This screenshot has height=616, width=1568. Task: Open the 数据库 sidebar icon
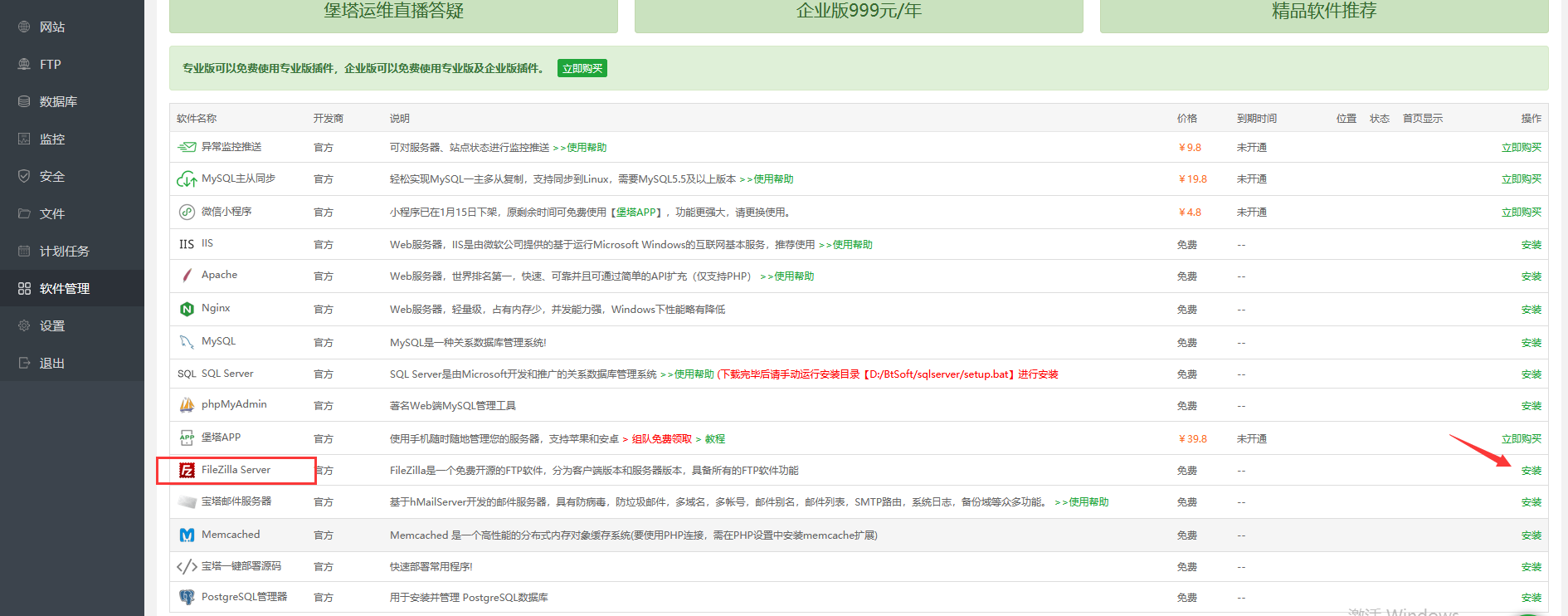[x=24, y=101]
